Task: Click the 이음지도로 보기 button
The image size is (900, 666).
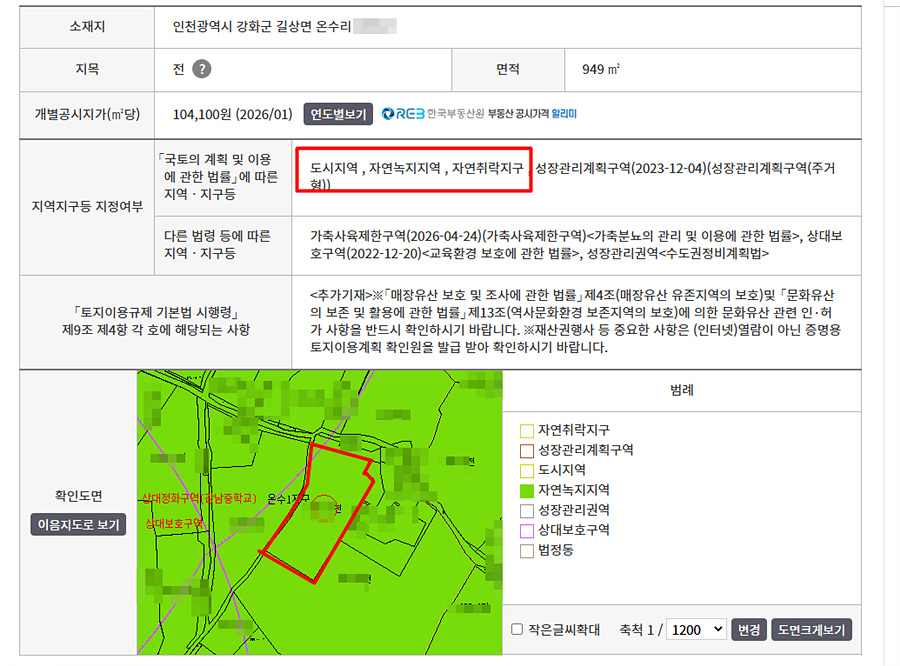Action: click(78, 524)
